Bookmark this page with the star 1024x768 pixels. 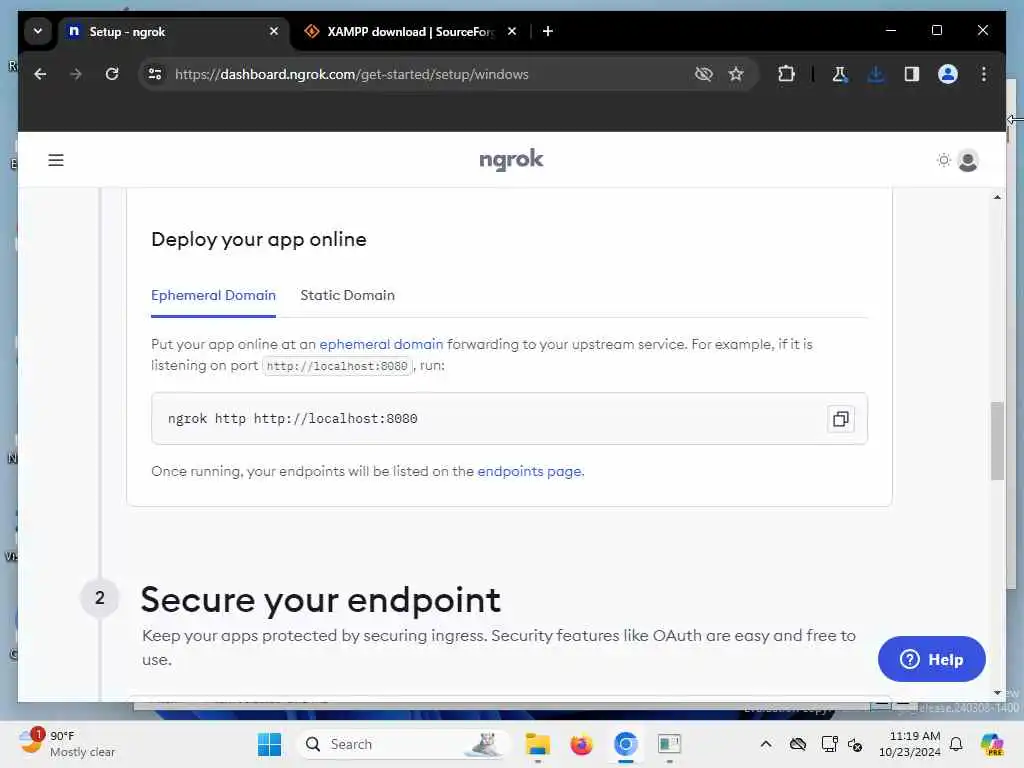point(736,74)
